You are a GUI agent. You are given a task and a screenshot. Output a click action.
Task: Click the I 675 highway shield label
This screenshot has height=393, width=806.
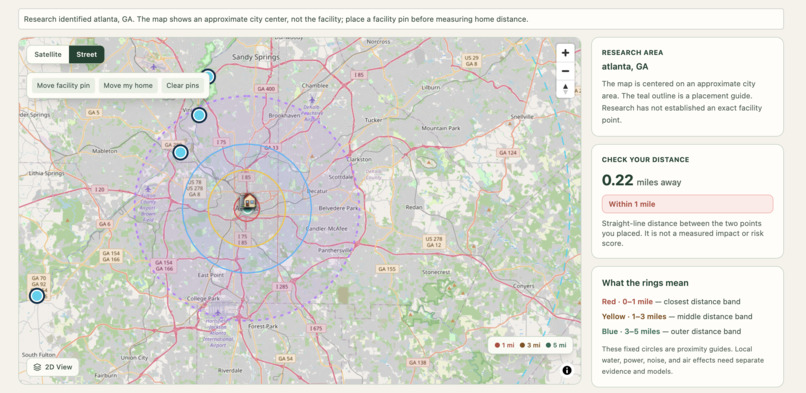[315, 328]
